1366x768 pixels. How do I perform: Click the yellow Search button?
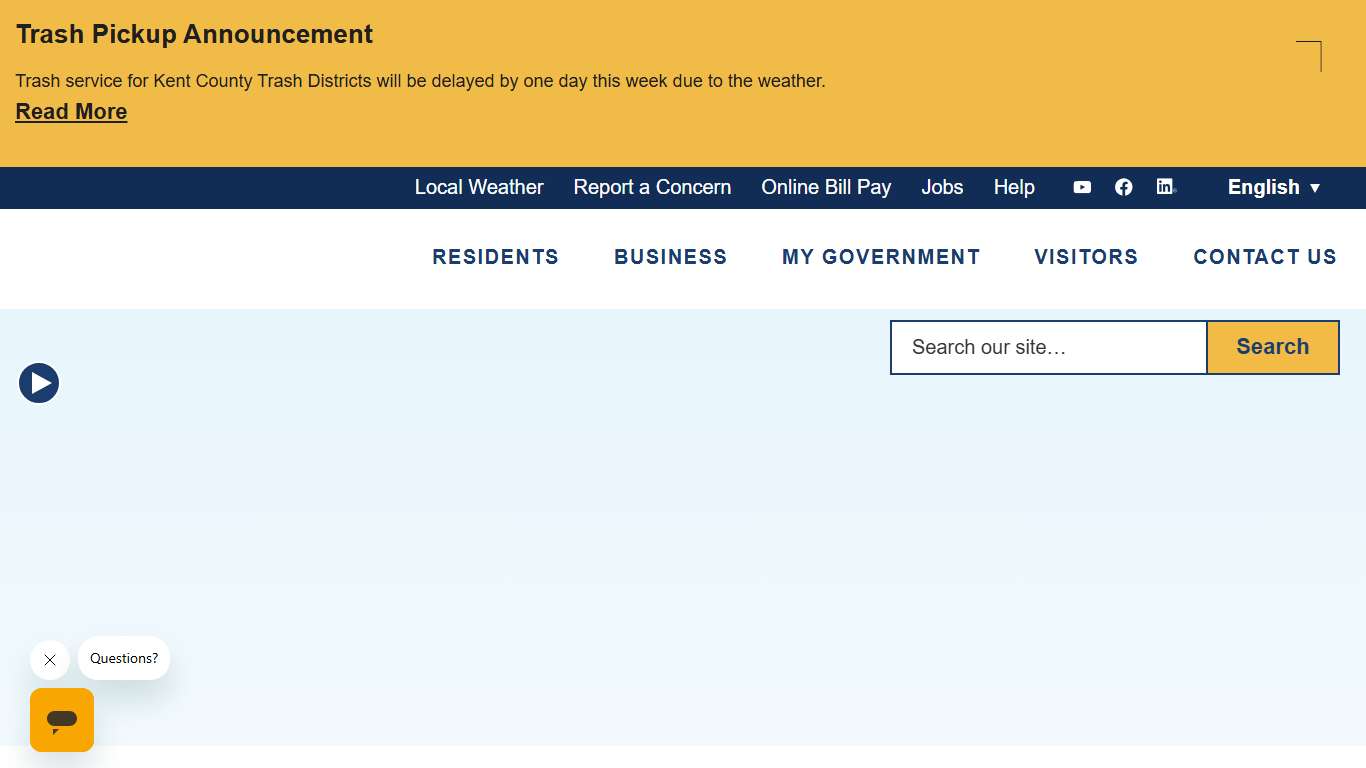(1272, 347)
